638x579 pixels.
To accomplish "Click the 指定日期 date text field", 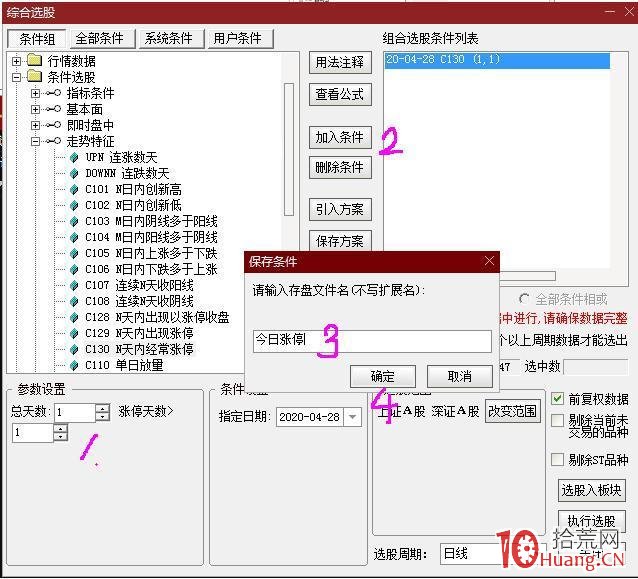I will [310, 417].
